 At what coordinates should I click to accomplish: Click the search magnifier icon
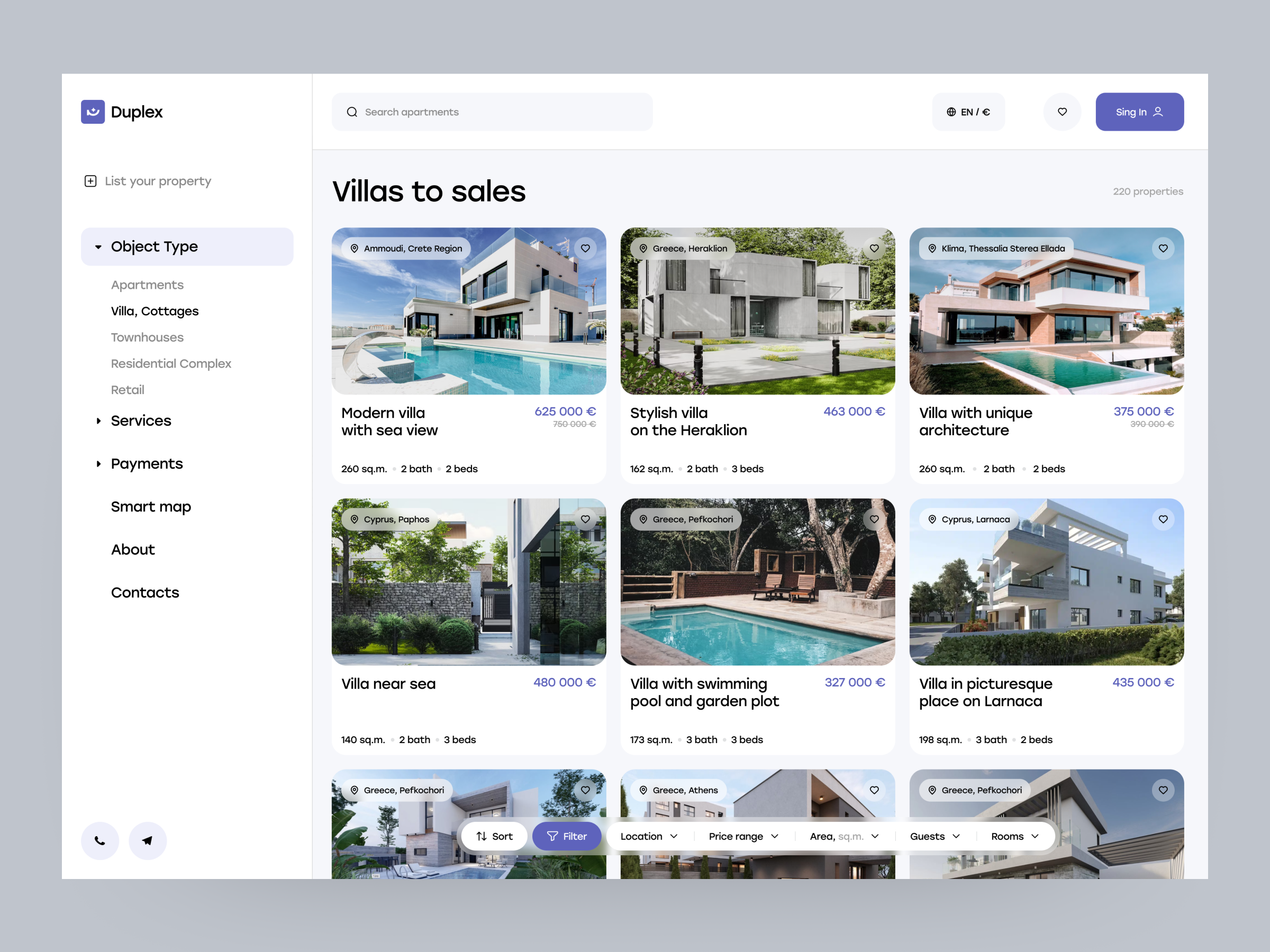[x=352, y=112]
